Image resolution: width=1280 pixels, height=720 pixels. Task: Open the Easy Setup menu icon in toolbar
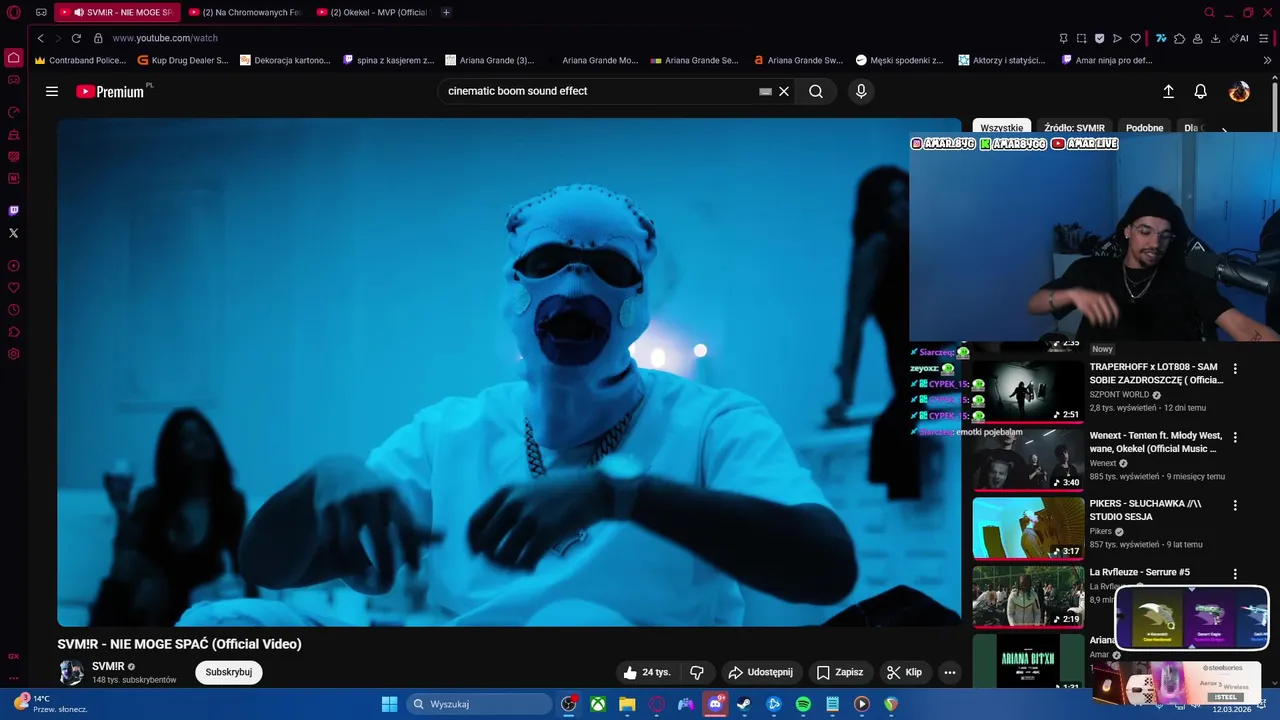1264,38
